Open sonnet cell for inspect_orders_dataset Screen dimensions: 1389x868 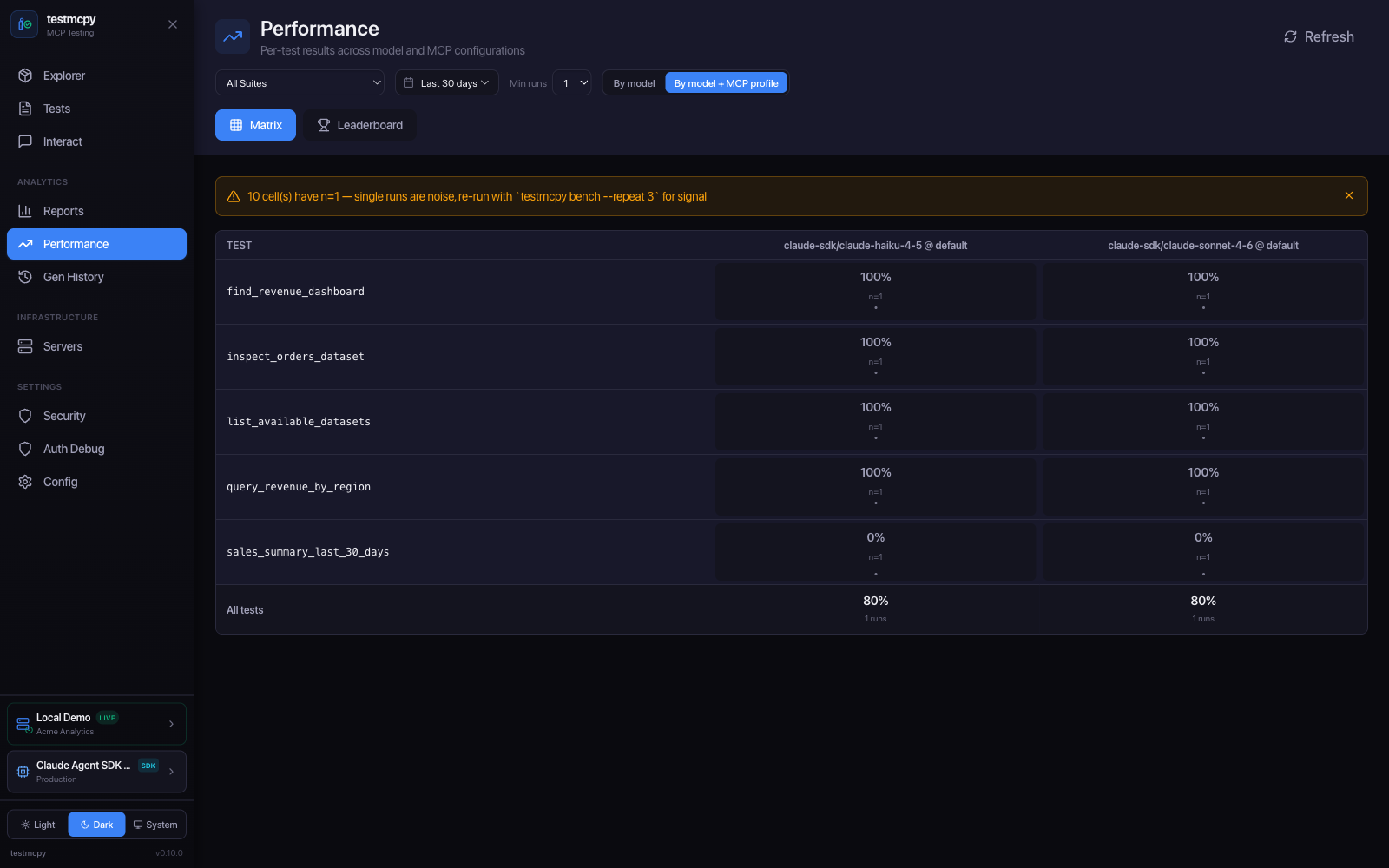click(x=1203, y=357)
